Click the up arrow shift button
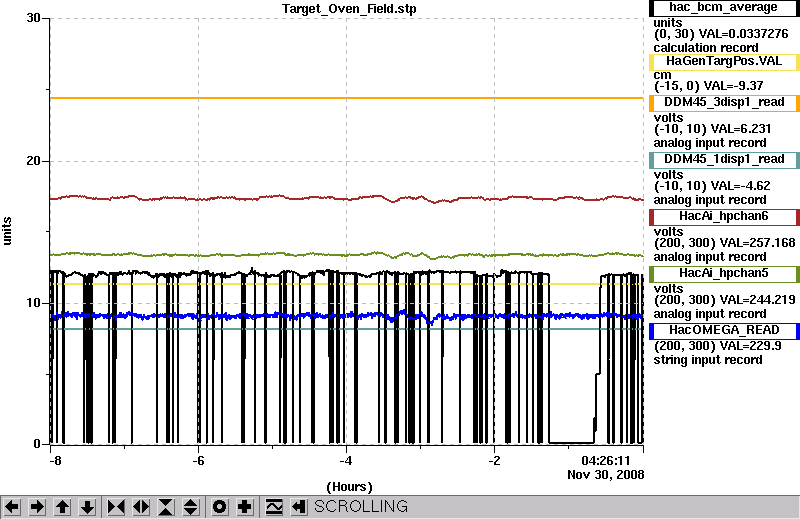 click(x=62, y=507)
